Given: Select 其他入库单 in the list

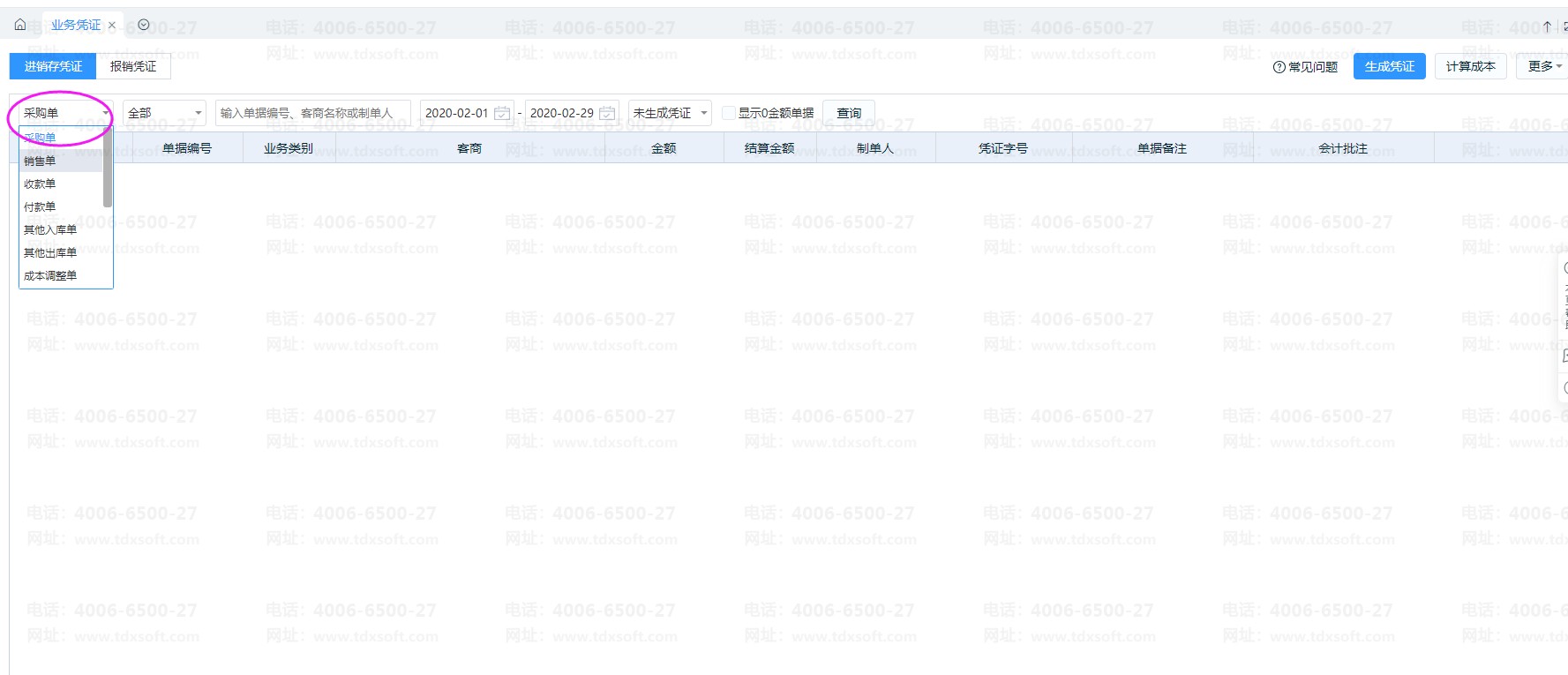Looking at the screenshot, I should coord(50,229).
